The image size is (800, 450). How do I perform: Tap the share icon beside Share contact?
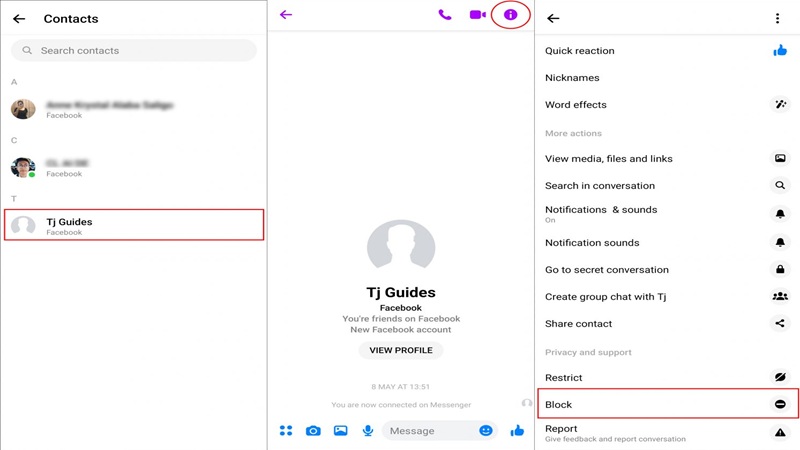pyautogui.click(x=780, y=323)
